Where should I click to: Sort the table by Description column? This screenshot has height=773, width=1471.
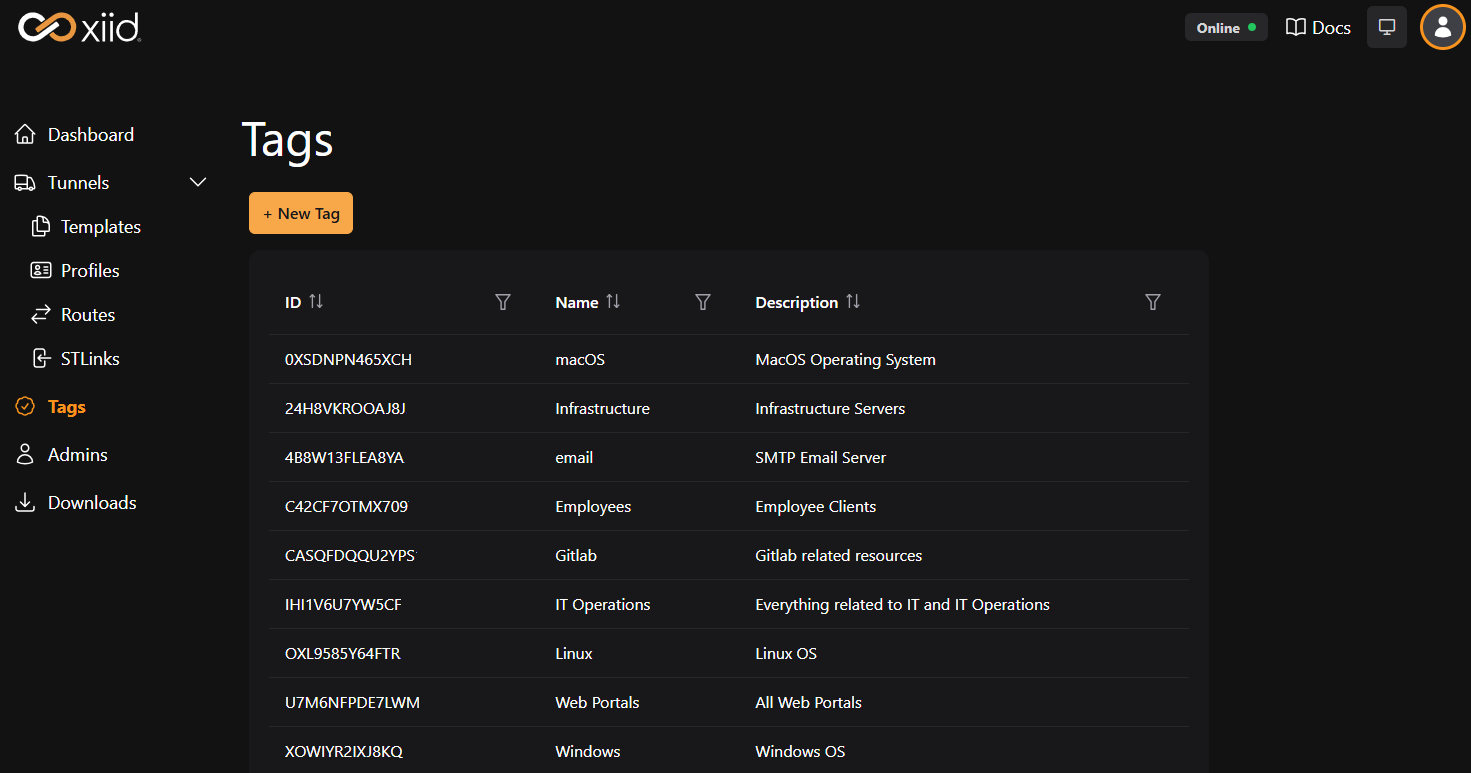853,302
